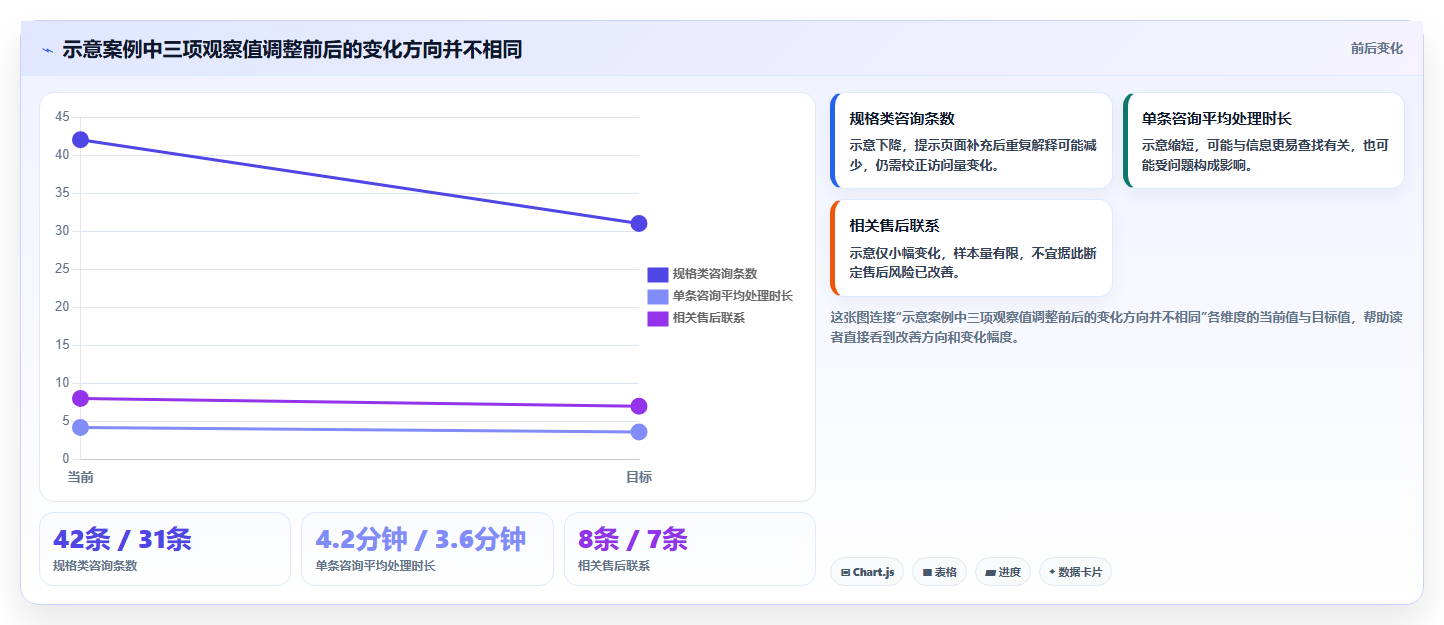This screenshot has width=1444, height=625.
Task: Click the card title 示意案例中三项观察值
Action: tap(292, 50)
